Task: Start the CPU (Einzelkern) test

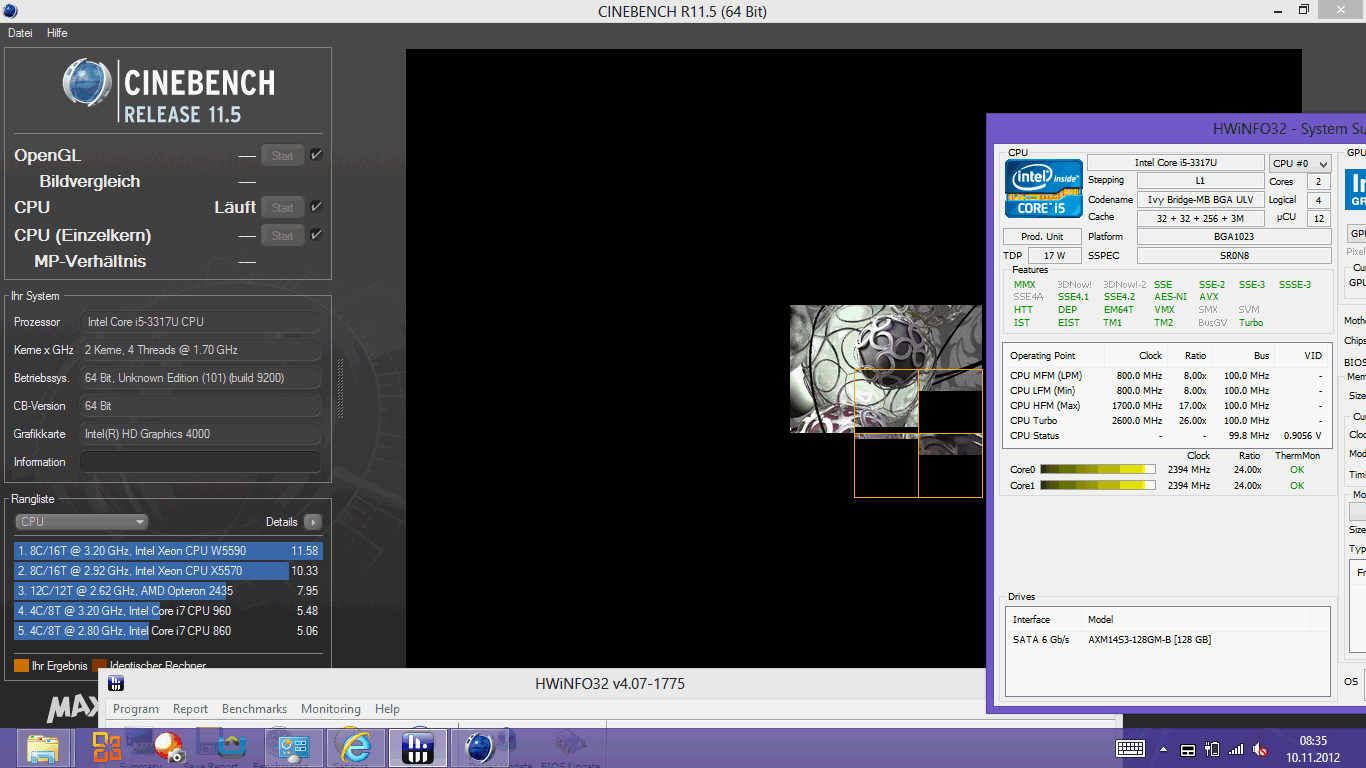Action: [x=283, y=235]
